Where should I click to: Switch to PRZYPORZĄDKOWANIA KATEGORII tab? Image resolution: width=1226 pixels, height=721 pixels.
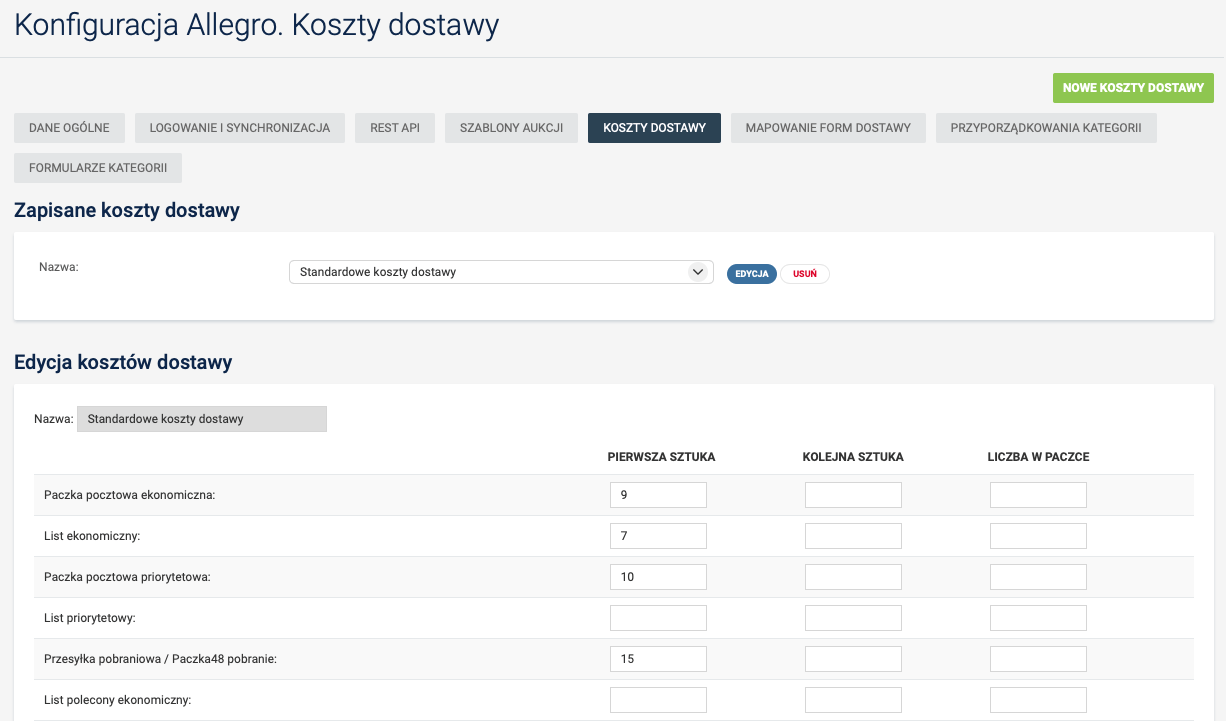click(1046, 128)
